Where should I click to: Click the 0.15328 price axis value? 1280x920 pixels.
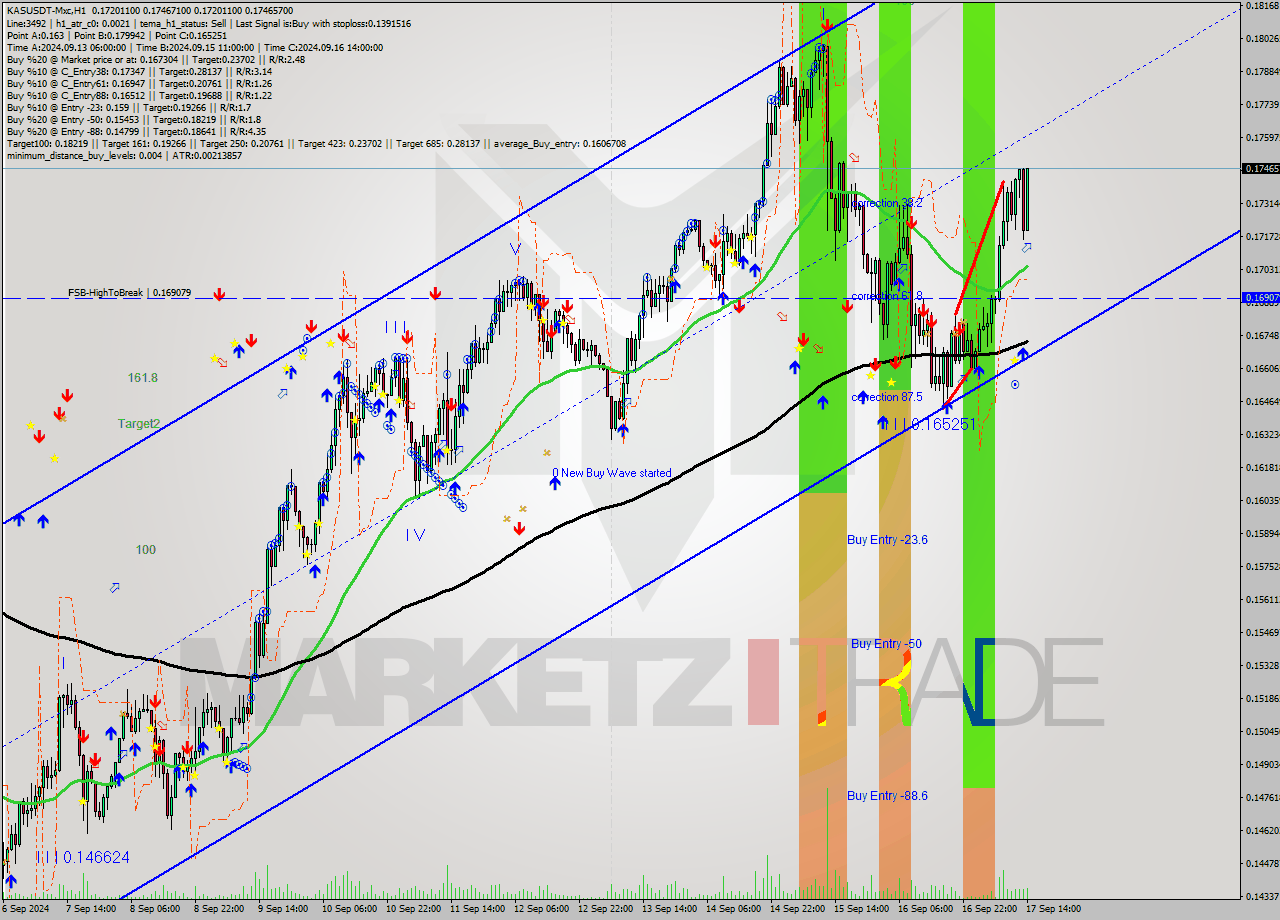tap(1262, 665)
